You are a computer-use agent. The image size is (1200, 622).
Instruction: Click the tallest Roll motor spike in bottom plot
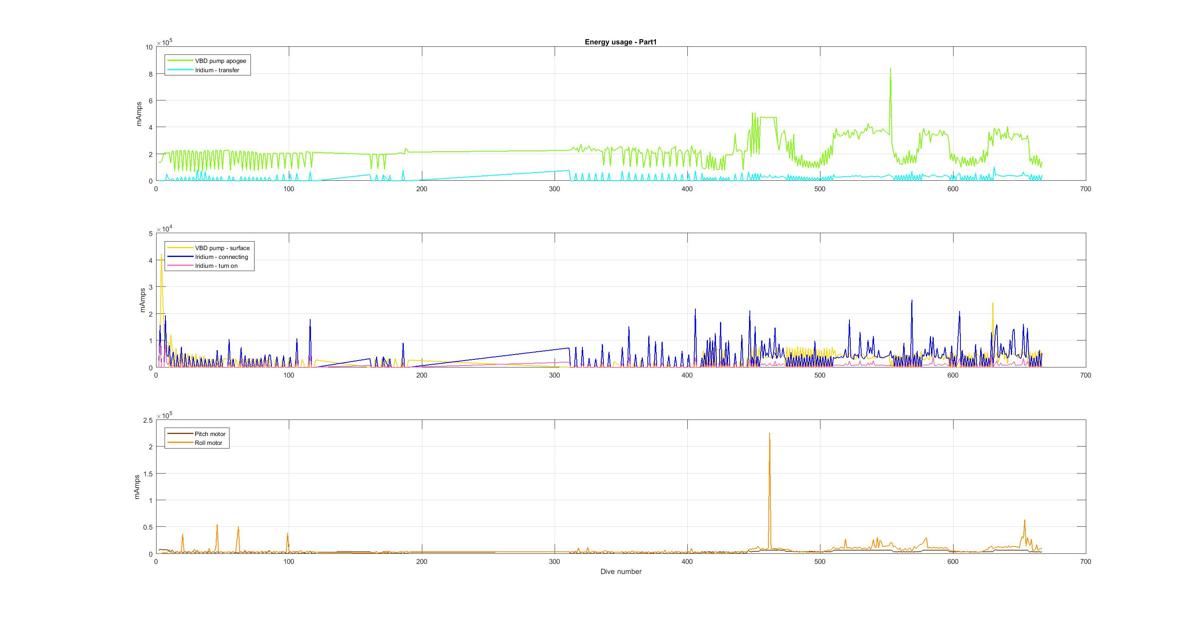click(769, 436)
